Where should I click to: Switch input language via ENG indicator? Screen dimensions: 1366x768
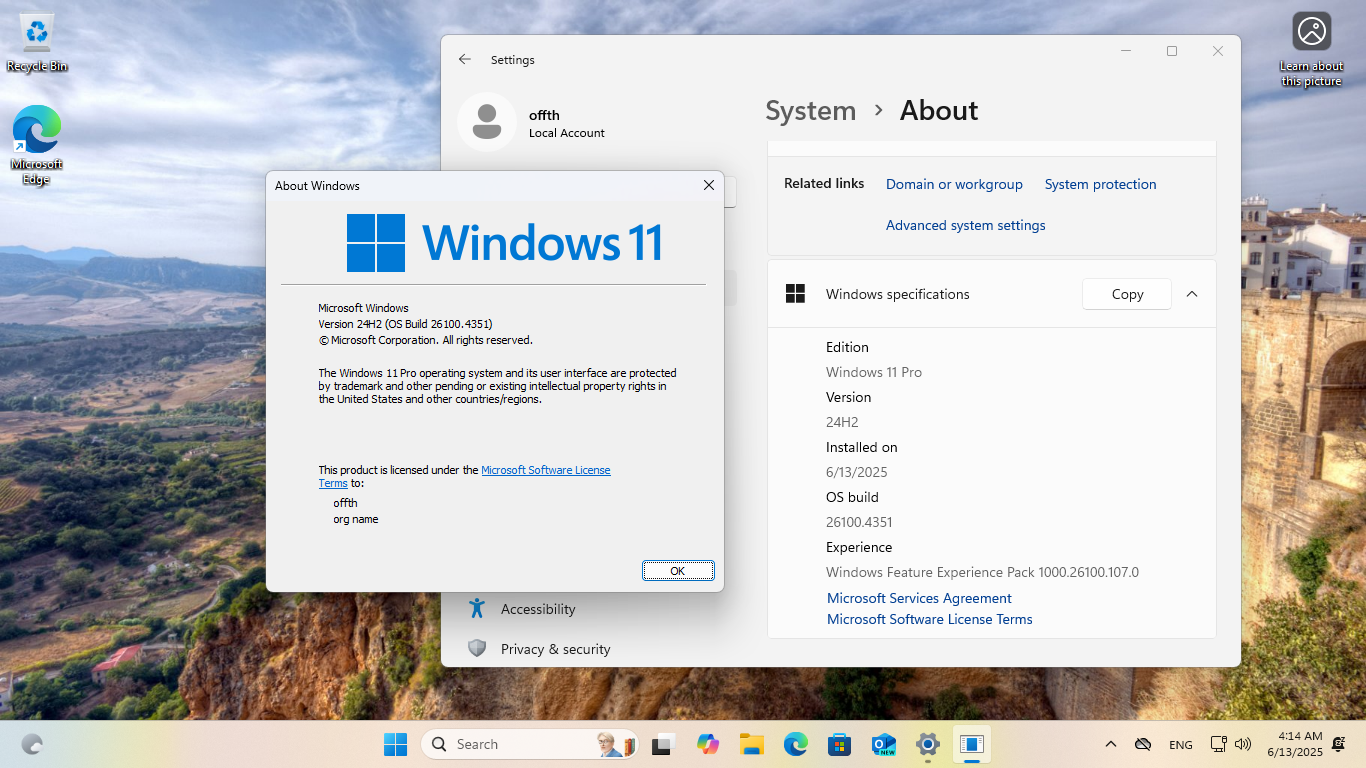coord(1180,744)
